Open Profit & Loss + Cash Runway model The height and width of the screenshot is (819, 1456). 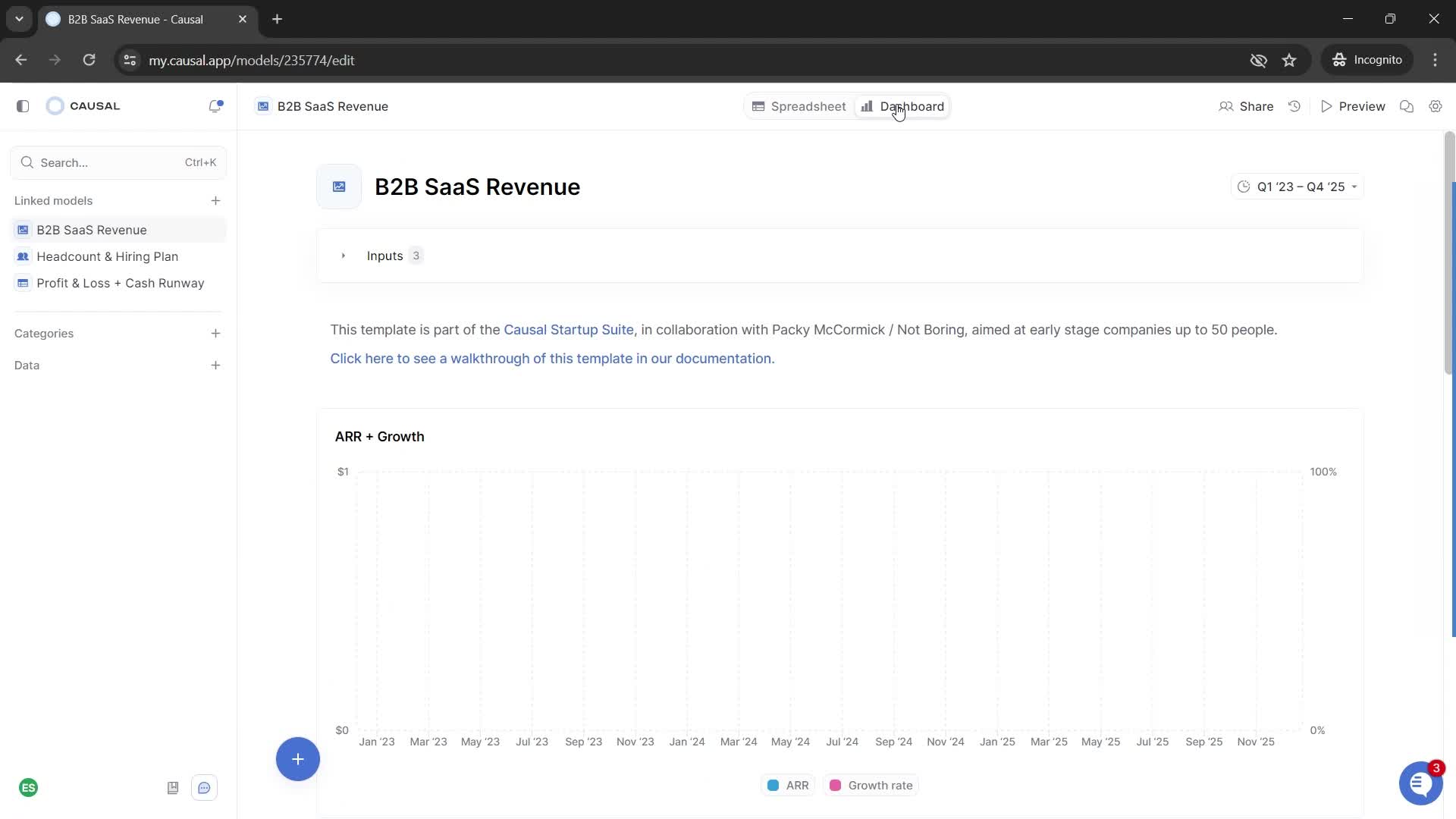[x=118, y=283]
